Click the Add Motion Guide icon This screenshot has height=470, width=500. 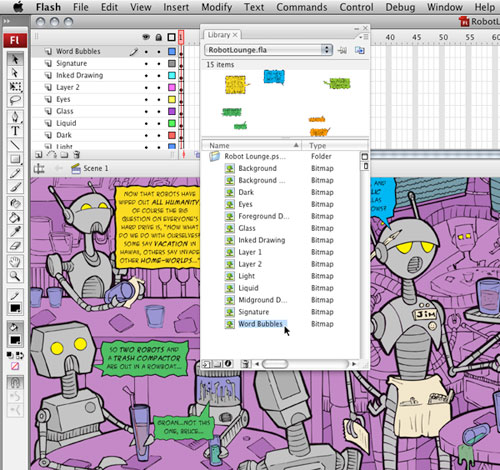pos(51,155)
